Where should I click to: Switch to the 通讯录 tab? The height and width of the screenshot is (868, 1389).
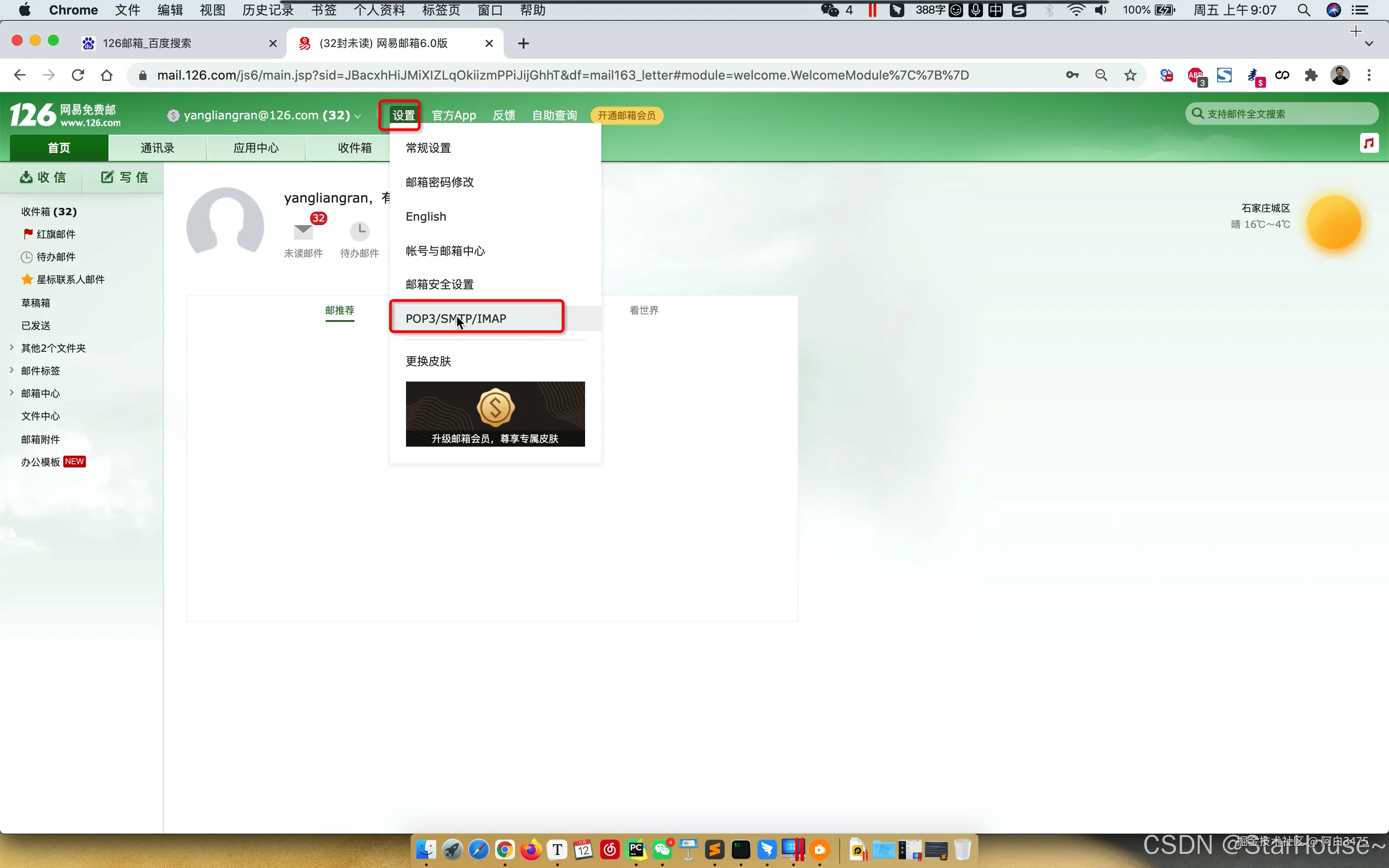pos(156,147)
